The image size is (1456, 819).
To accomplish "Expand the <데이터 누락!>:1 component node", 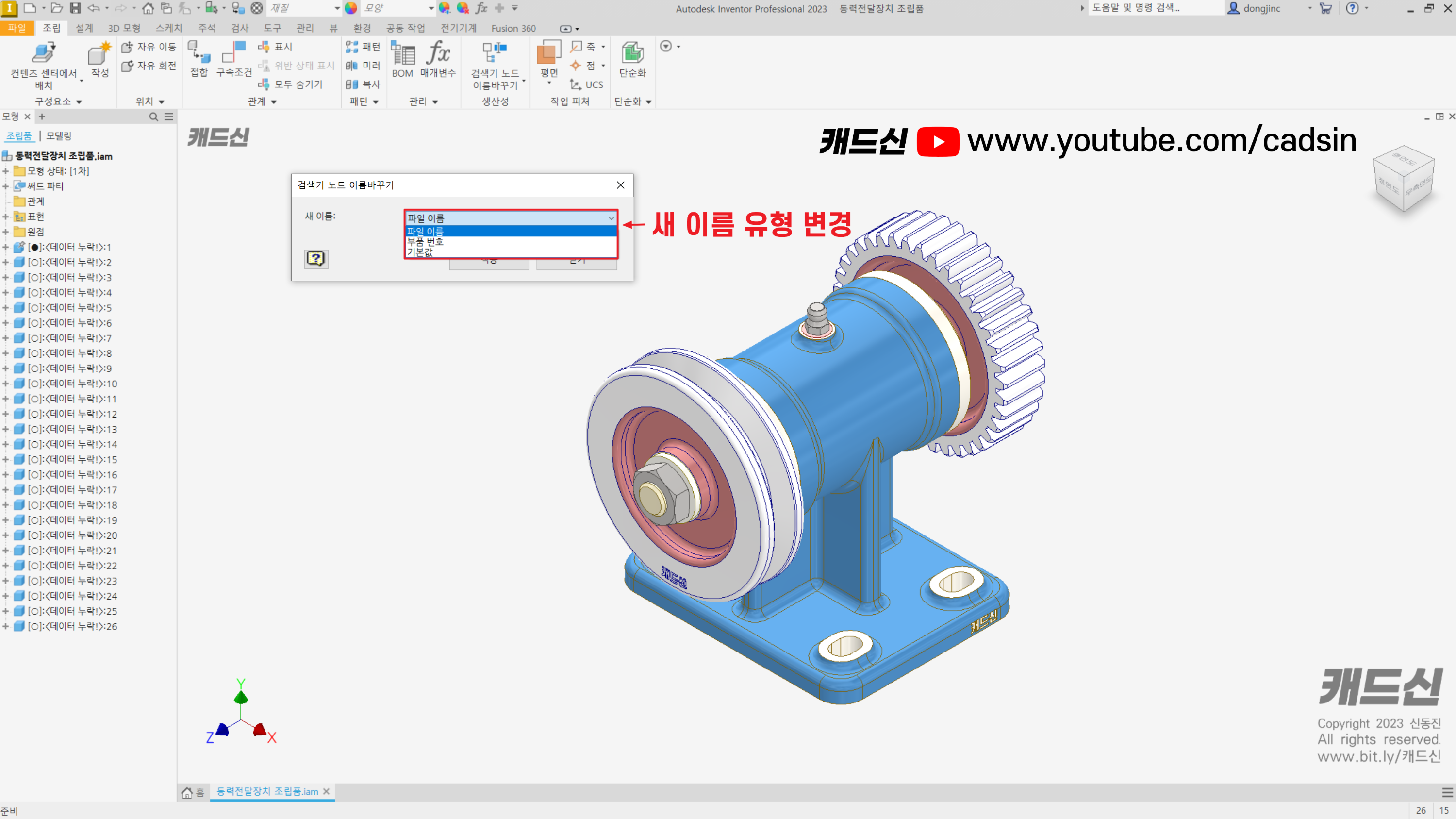I will (6, 247).
